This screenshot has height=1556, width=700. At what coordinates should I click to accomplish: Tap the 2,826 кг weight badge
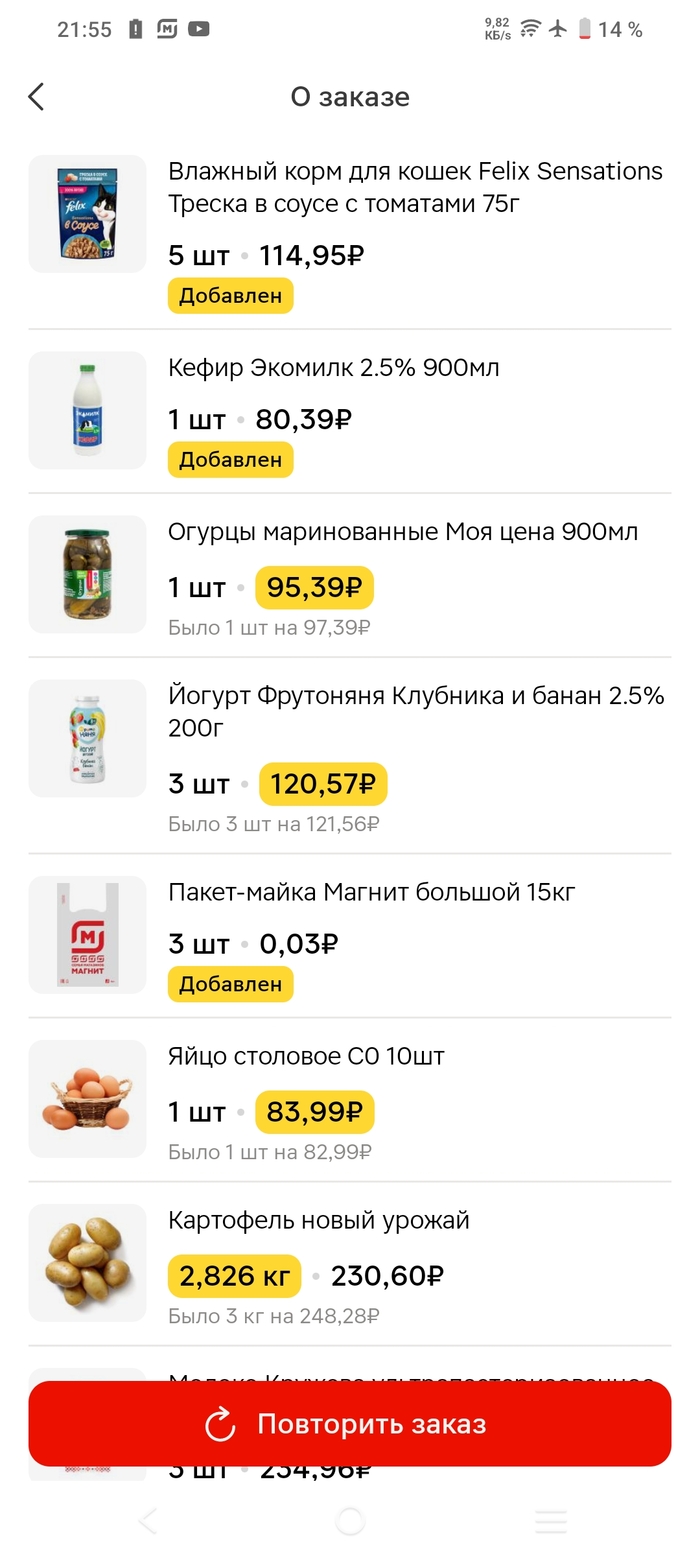[234, 1276]
